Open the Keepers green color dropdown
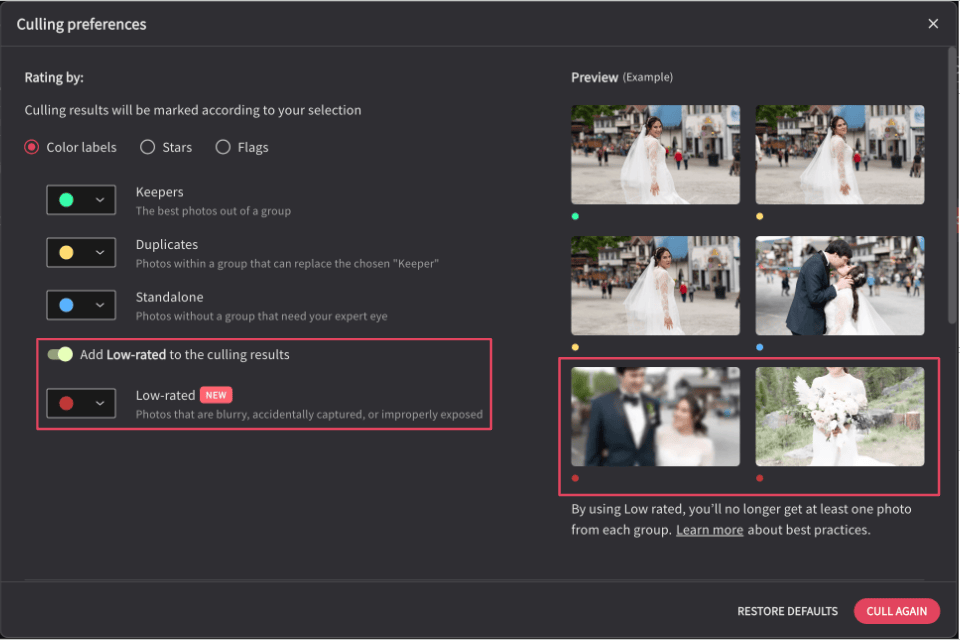The width and height of the screenshot is (960, 640). click(x=81, y=200)
